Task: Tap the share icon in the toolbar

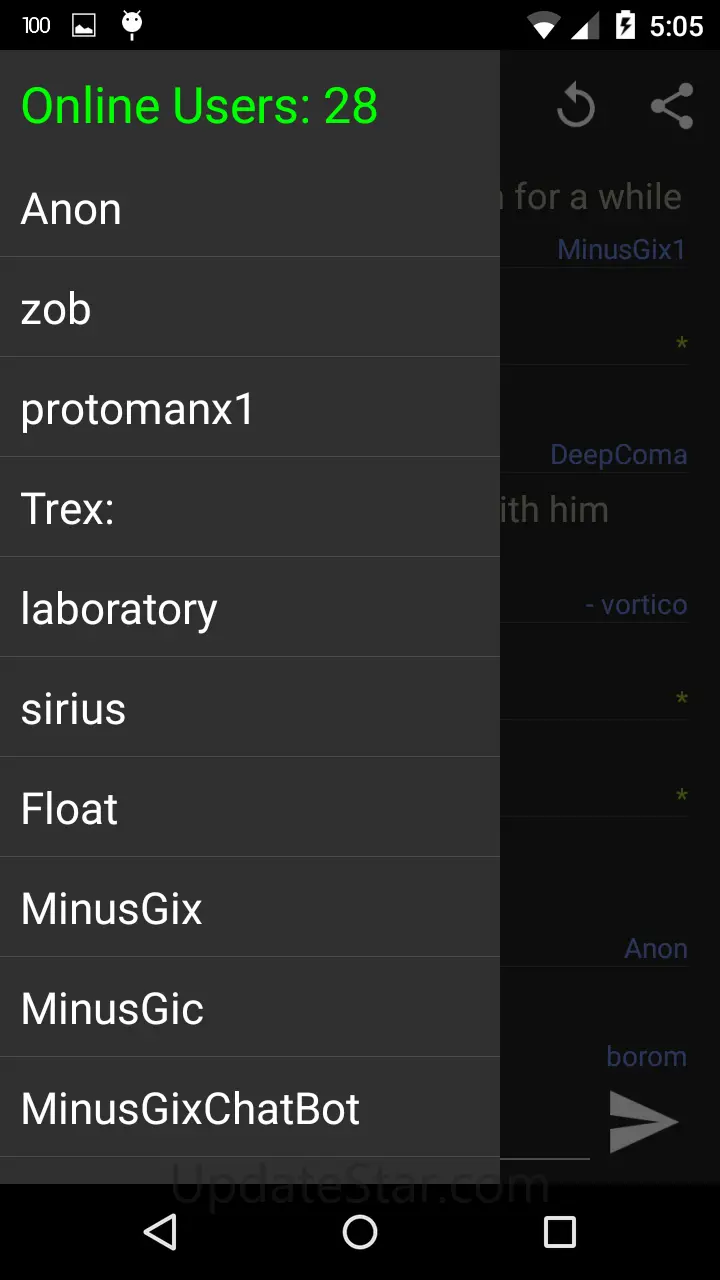Action: [x=671, y=107]
